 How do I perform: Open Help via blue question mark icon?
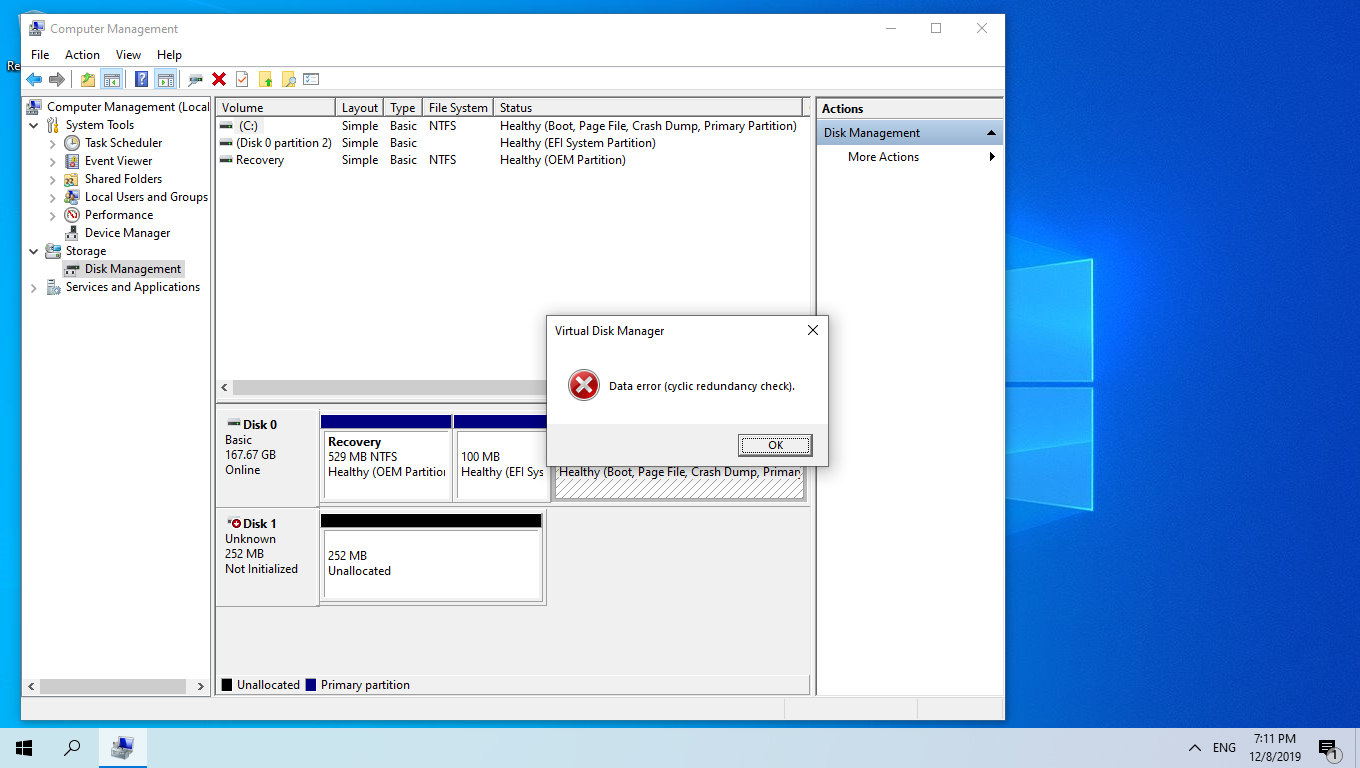coord(142,79)
